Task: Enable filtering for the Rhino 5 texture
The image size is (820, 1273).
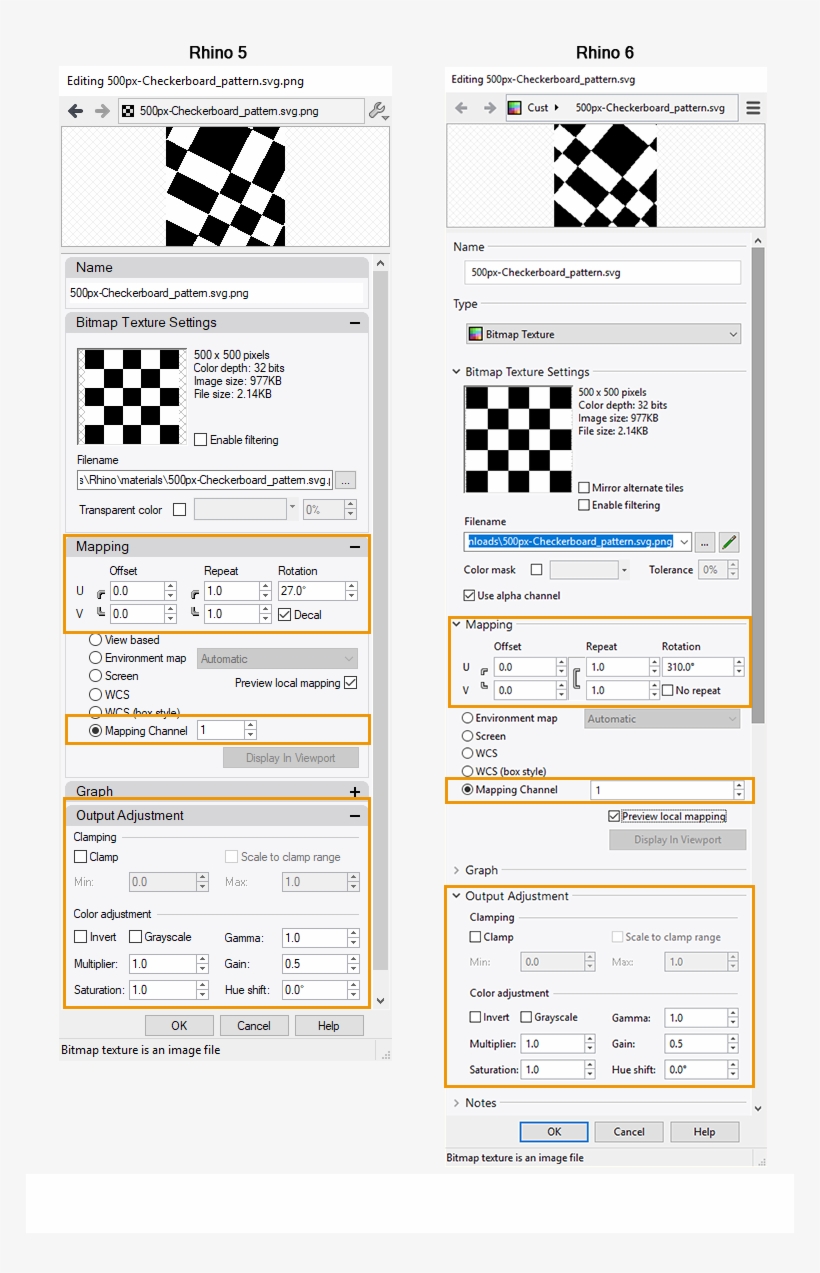Action: click(x=201, y=441)
